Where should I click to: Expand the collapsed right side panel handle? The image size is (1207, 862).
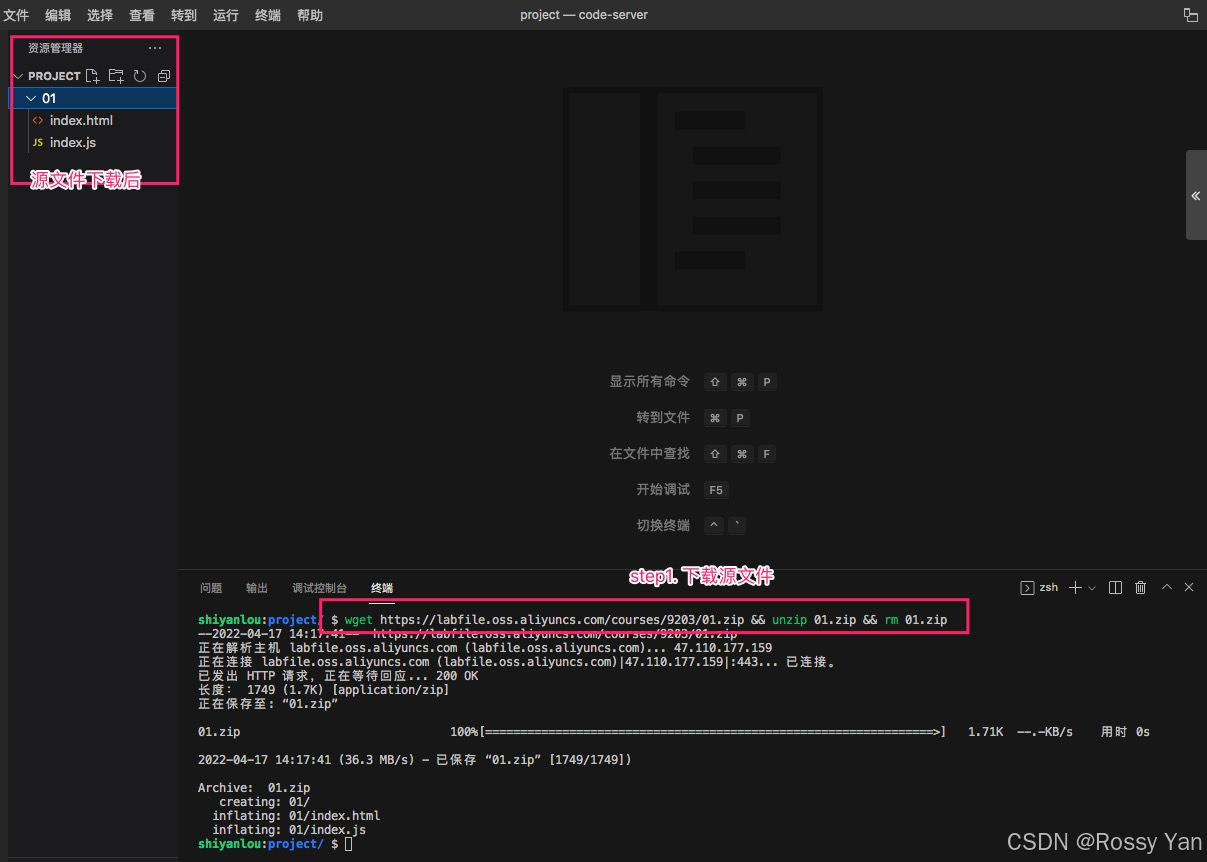tap(1196, 196)
